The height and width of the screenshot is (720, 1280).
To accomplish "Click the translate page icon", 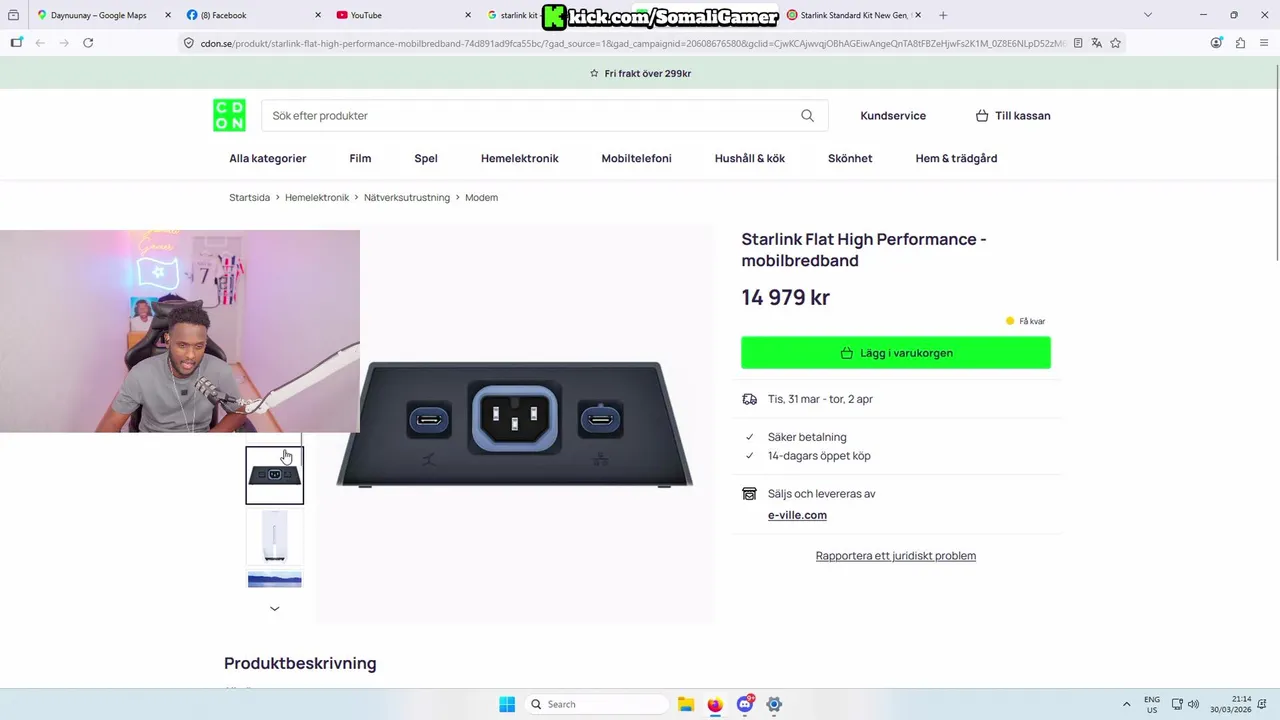I will pyautogui.click(x=1097, y=43).
